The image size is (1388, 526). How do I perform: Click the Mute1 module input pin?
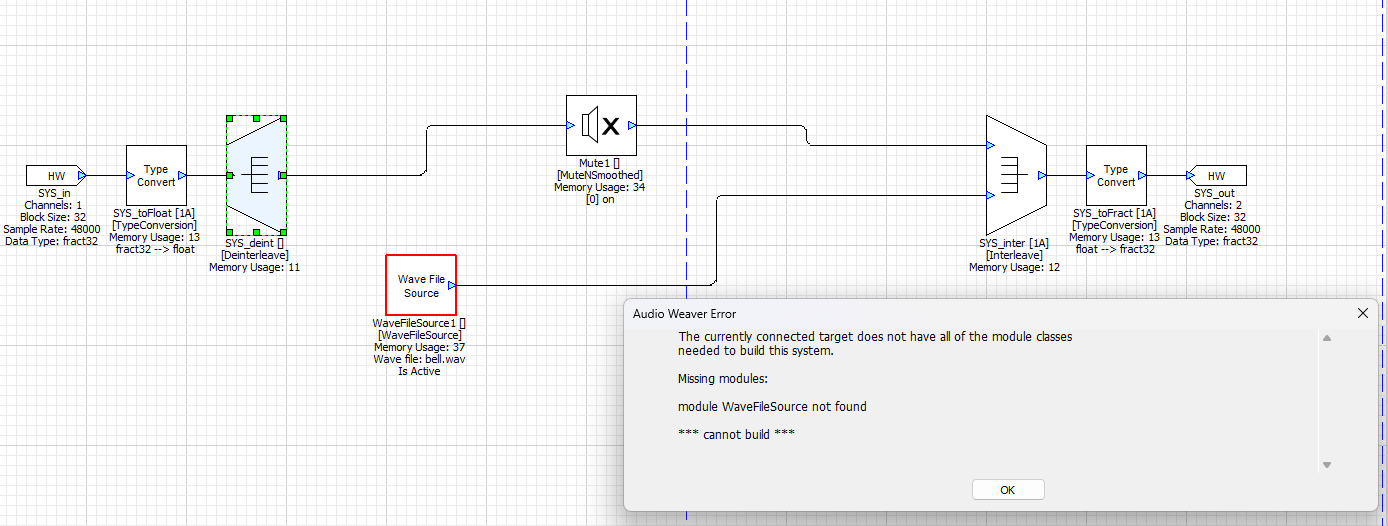click(570, 126)
